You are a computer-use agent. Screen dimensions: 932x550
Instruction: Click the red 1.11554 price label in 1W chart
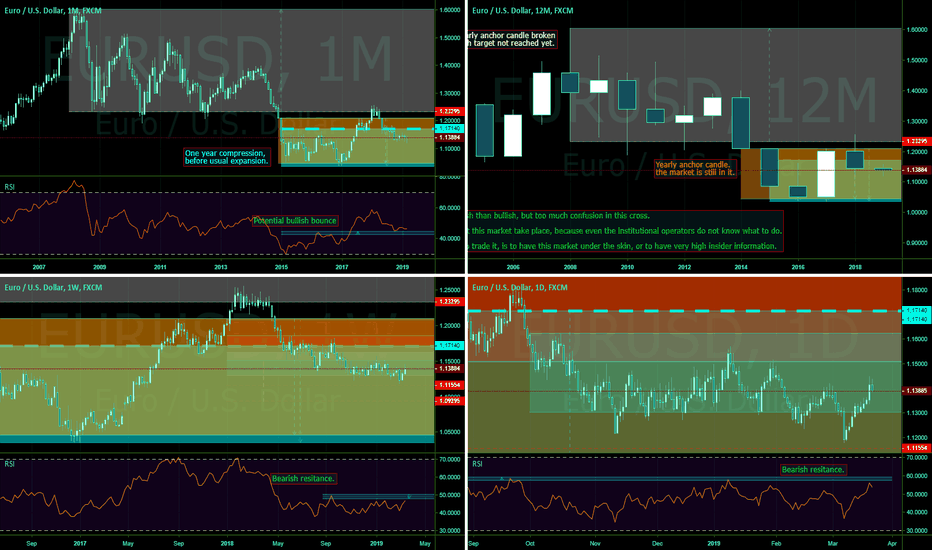pyautogui.click(x=449, y=385)
